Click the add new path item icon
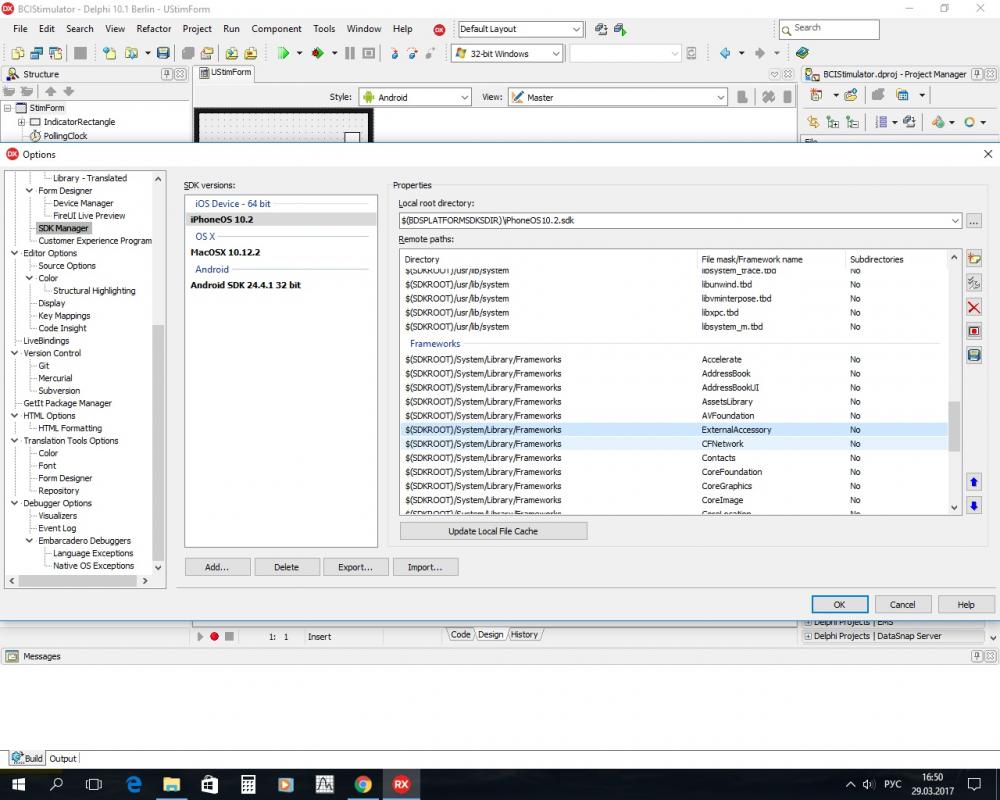The image size is (1000, 800). (x=973, y=258)
